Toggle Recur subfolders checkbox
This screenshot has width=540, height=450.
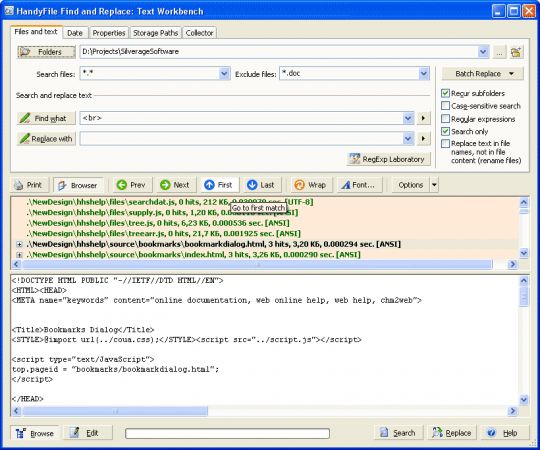pyautogui.click(x=445, y=93)
